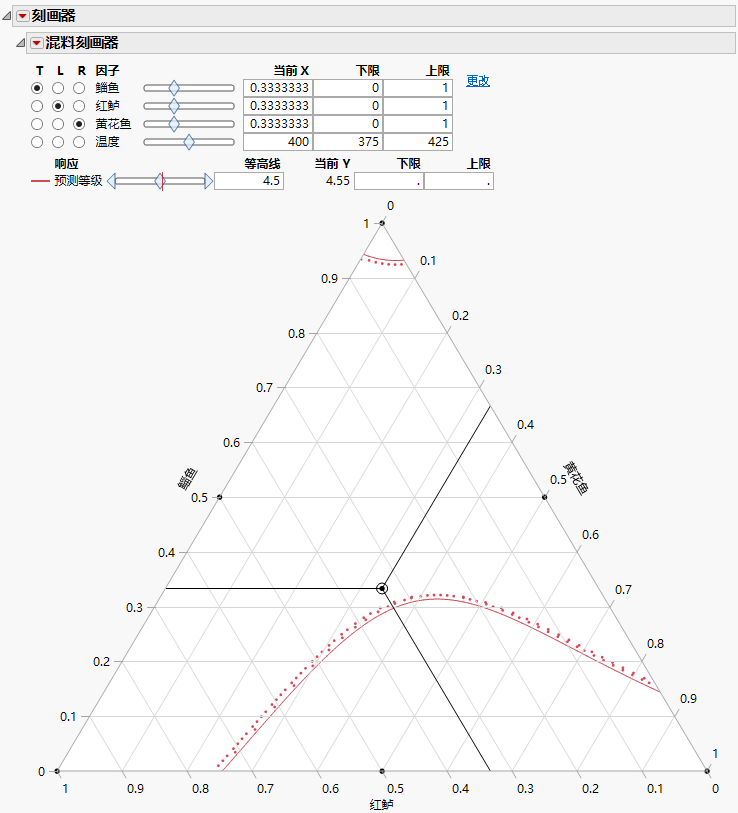The width and height of the screenshot is (738, 813).
Task: Edit the contour value 4.5 field
Action: pos(249,181)
